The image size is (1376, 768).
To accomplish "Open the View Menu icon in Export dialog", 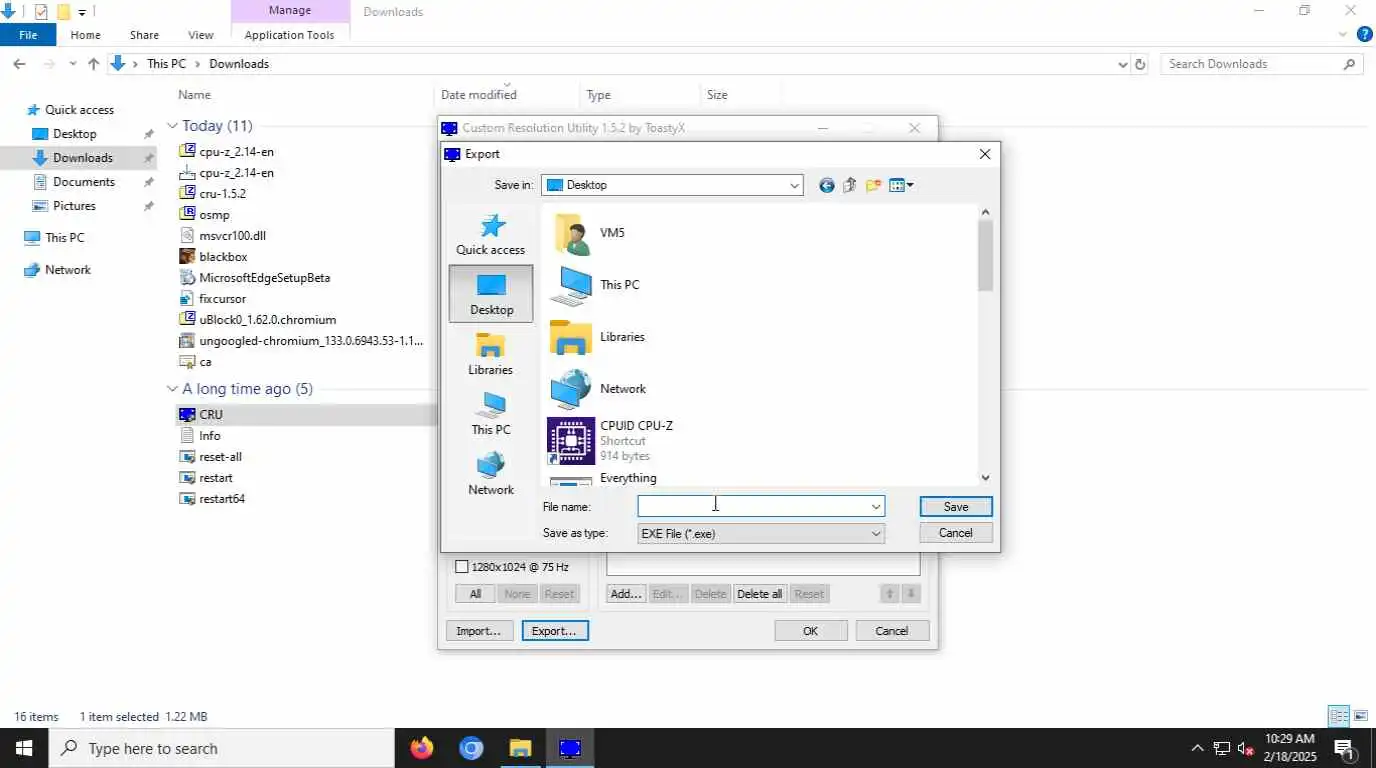I will [901, 185].
